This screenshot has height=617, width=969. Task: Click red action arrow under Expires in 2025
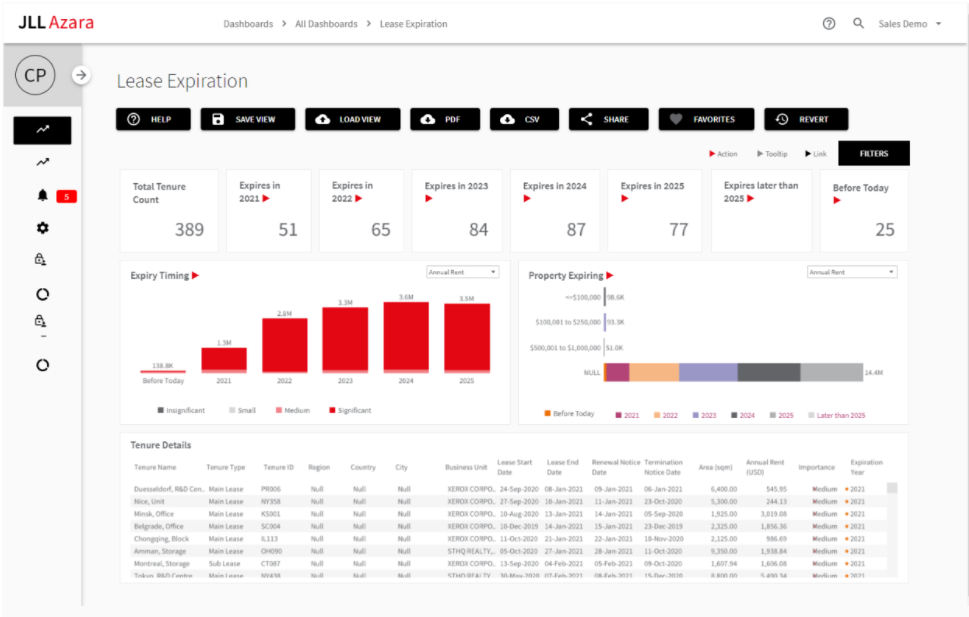[625, 198]
